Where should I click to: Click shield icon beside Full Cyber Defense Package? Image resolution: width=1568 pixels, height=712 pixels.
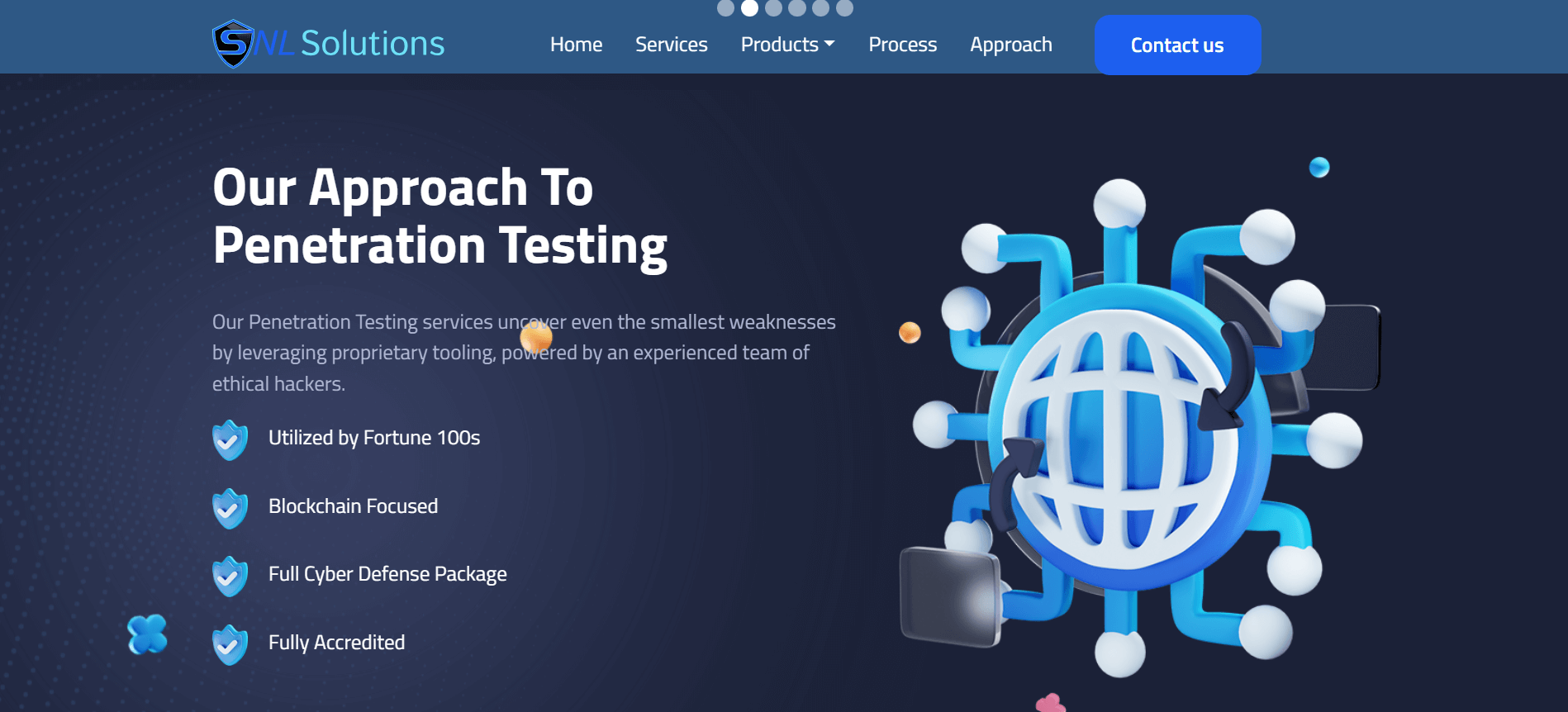tap(230, 576)
